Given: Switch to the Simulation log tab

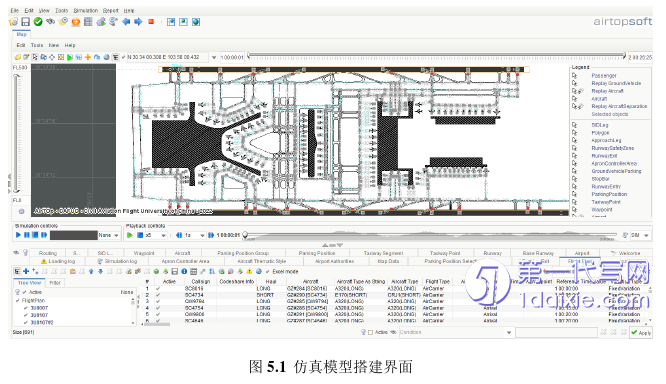Looking at the screenshot, I should tap(117, 261).
